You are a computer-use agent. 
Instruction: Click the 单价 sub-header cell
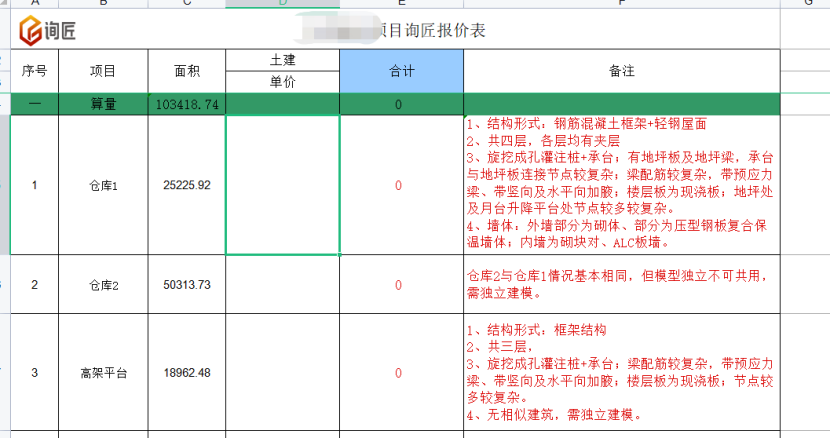[x=282, y=83]
